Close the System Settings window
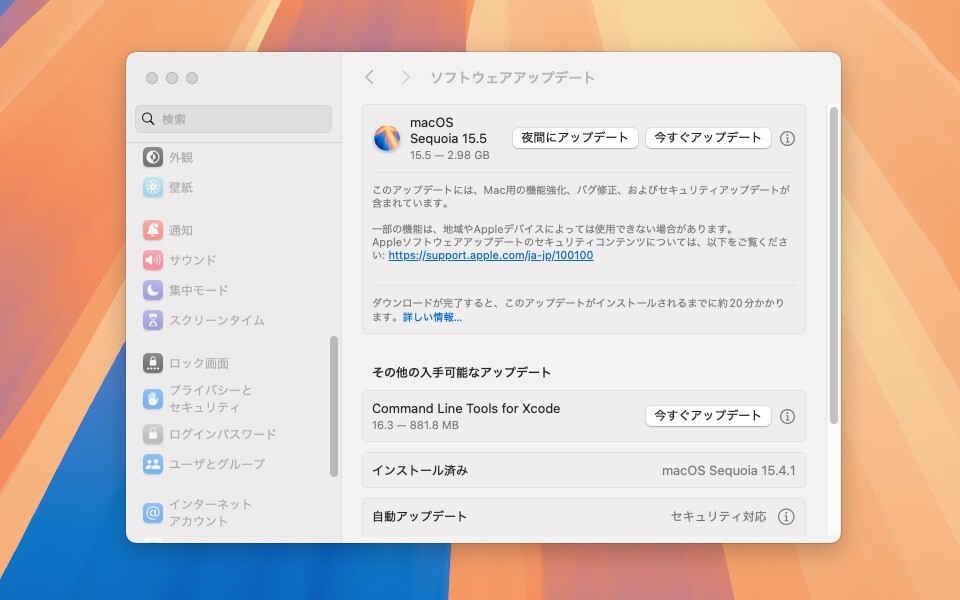This screenshot has width=960, height=600. 152,78
